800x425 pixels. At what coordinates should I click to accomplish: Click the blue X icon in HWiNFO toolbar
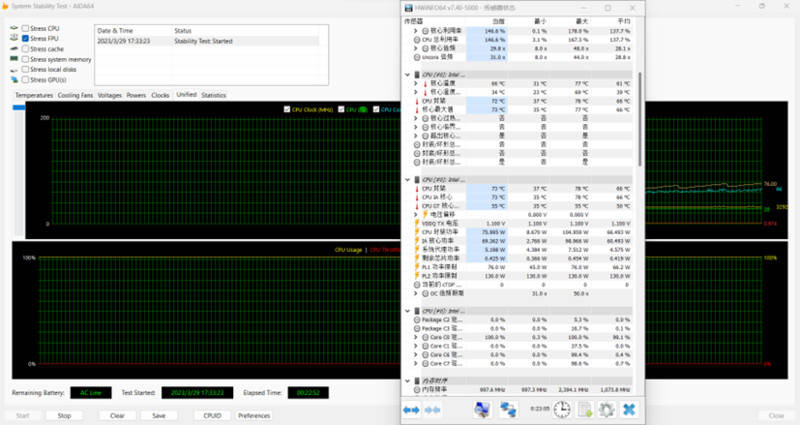[x=629, y=409]
